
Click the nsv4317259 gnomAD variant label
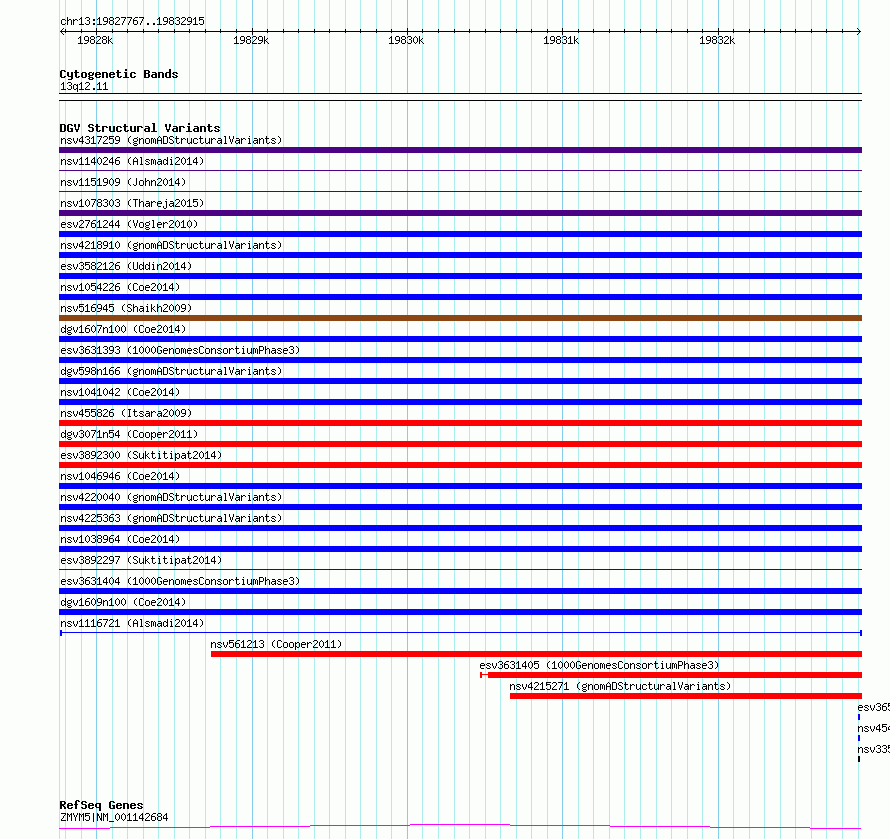click(x=171, y=140)
